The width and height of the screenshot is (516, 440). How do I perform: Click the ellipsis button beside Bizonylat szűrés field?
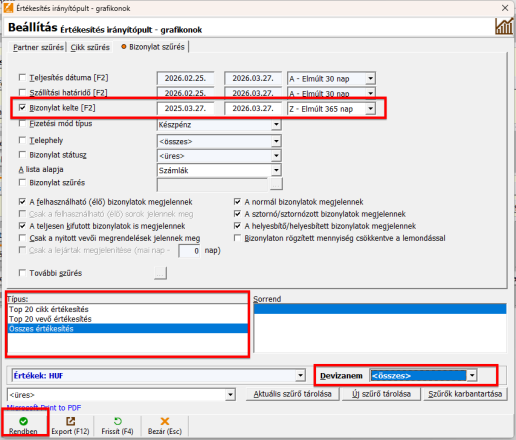[x=276, y=184]
